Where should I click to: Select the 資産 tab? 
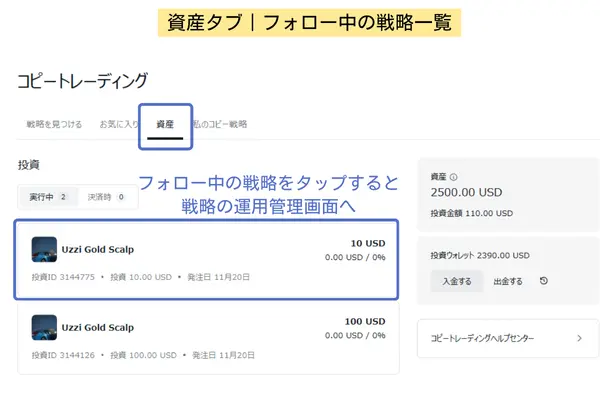165,125
